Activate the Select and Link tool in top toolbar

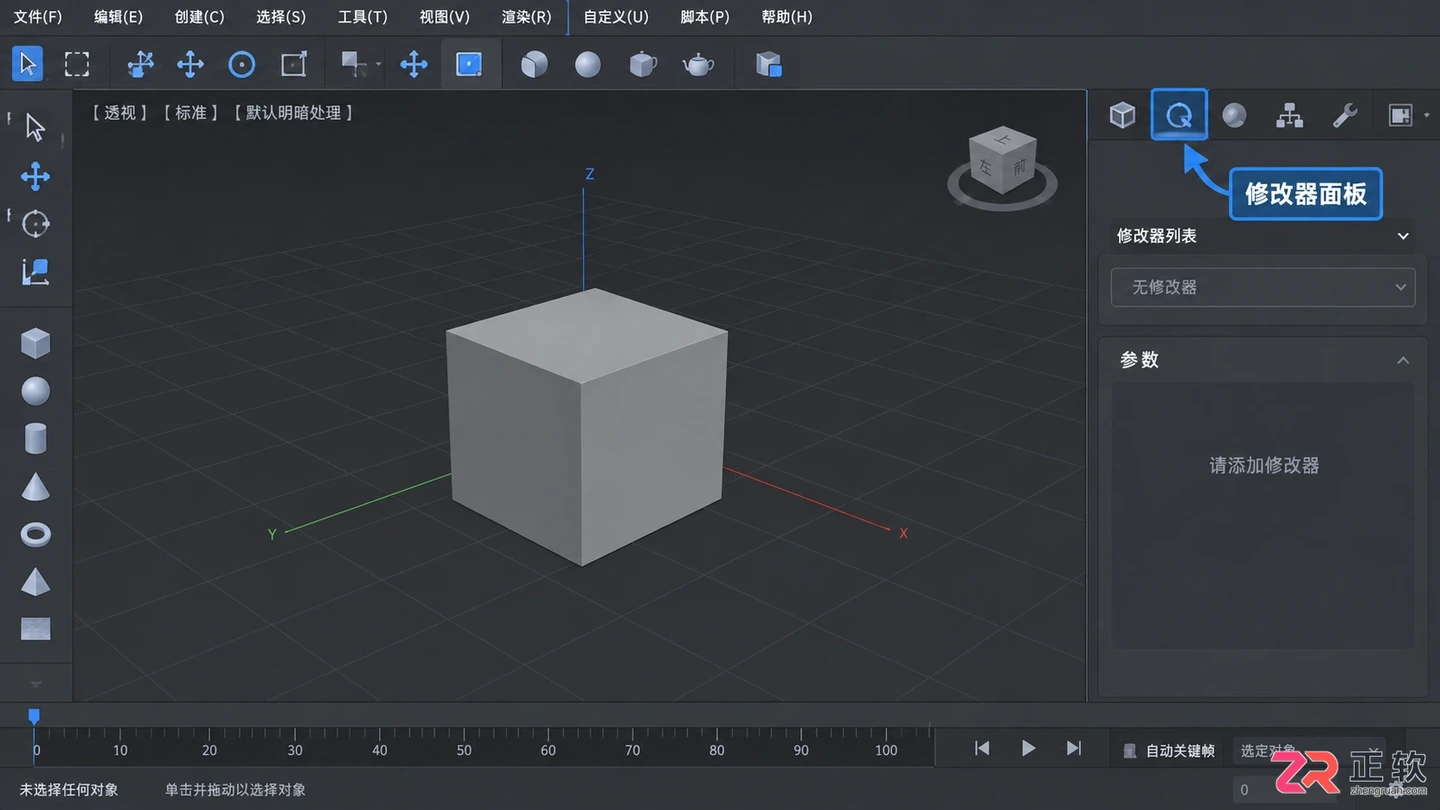141,65
